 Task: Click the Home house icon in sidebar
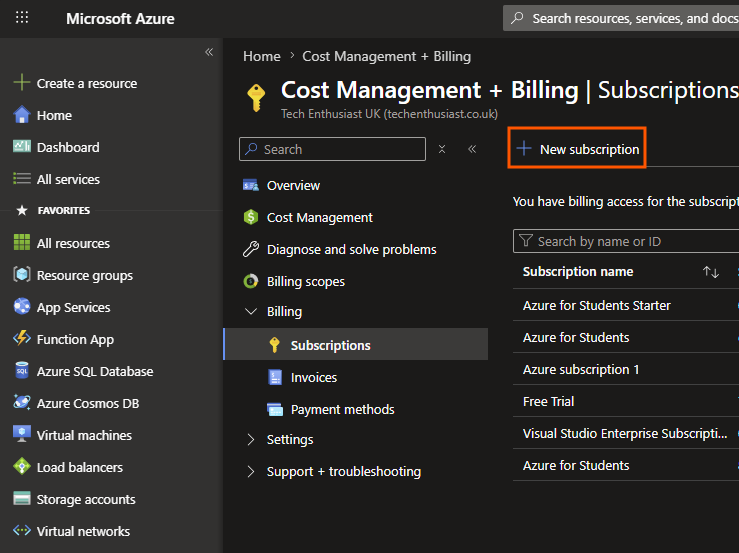pyautogui.click(x=22, y=115)
